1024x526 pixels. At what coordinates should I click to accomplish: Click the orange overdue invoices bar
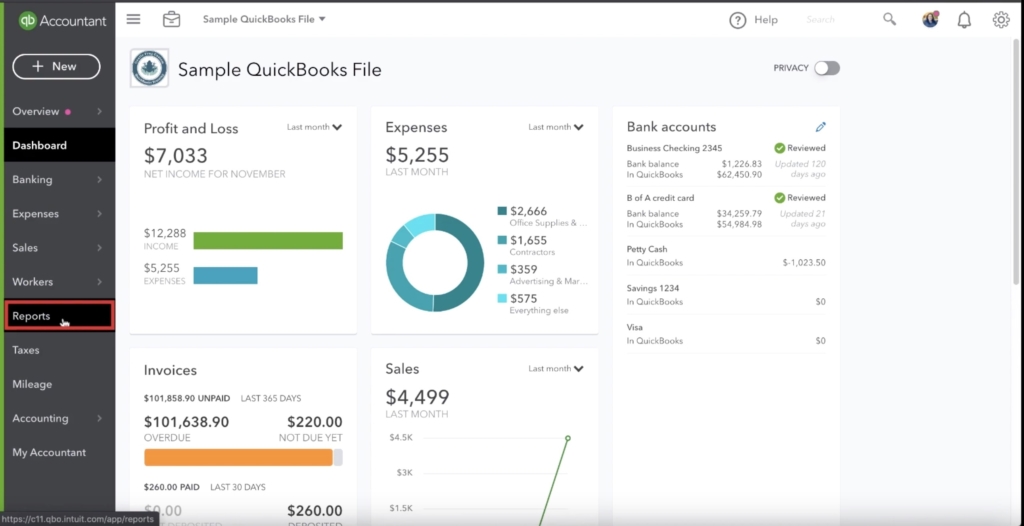point(238,457)
